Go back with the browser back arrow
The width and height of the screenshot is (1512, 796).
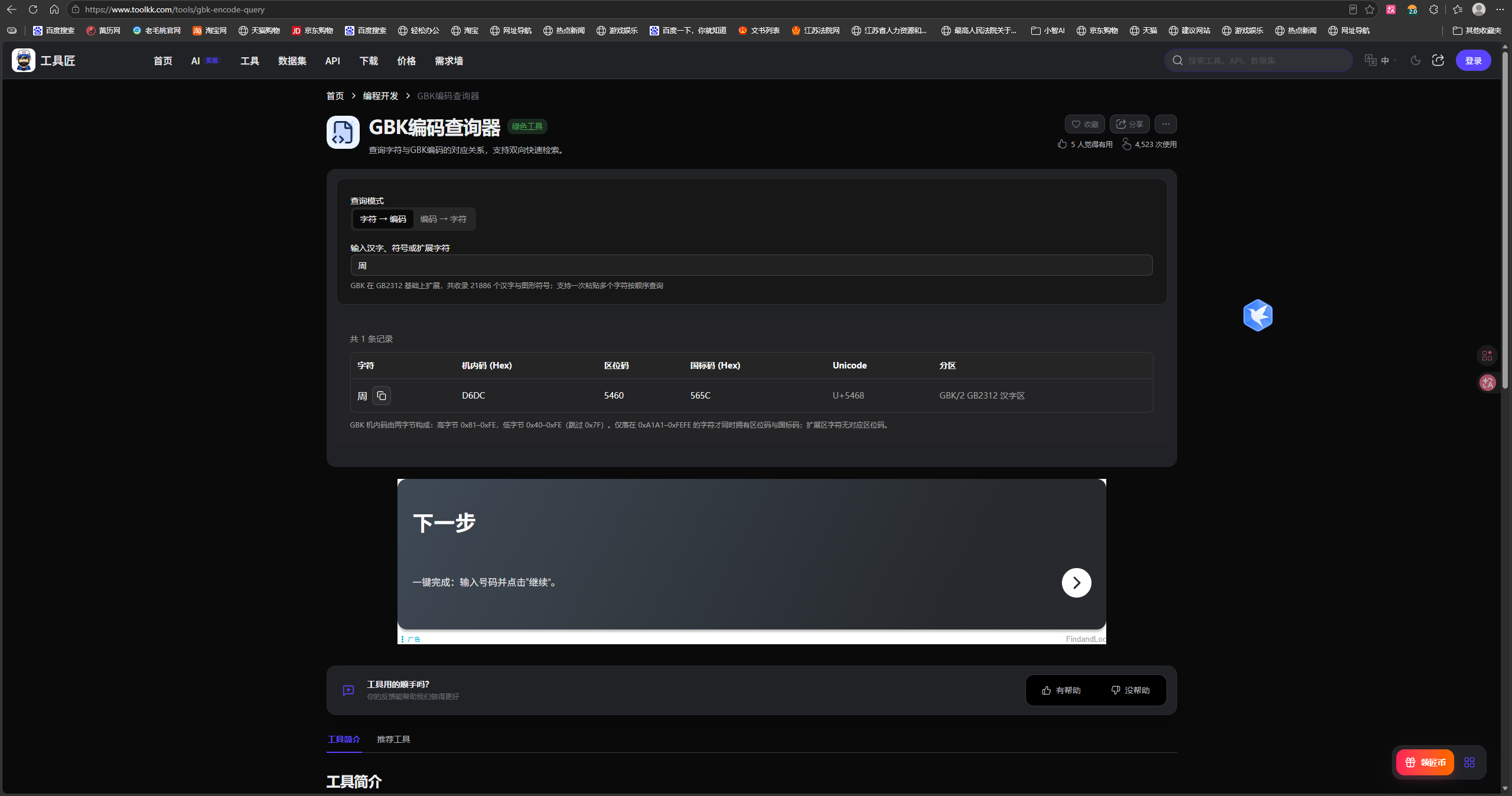click(x=12, y=9)
